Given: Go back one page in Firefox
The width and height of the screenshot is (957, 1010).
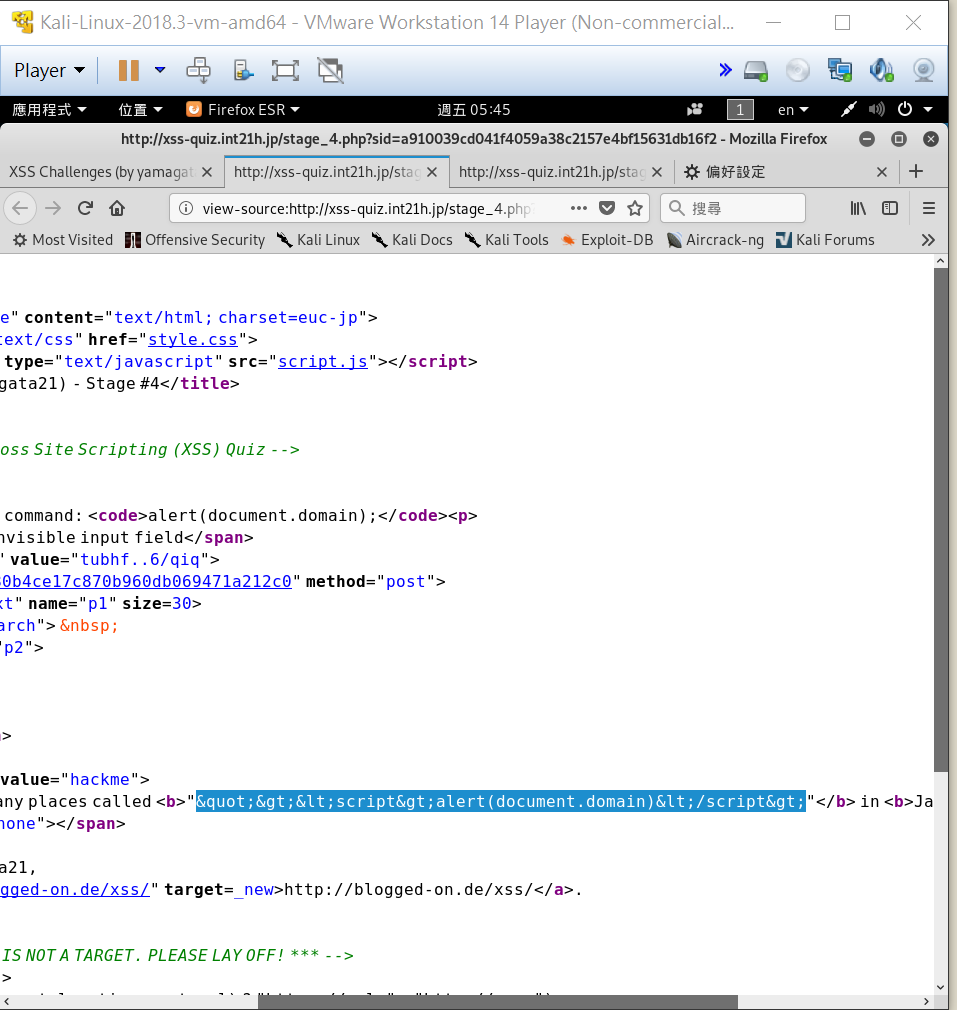Looking at the screenshot, I should pos(20,208).
